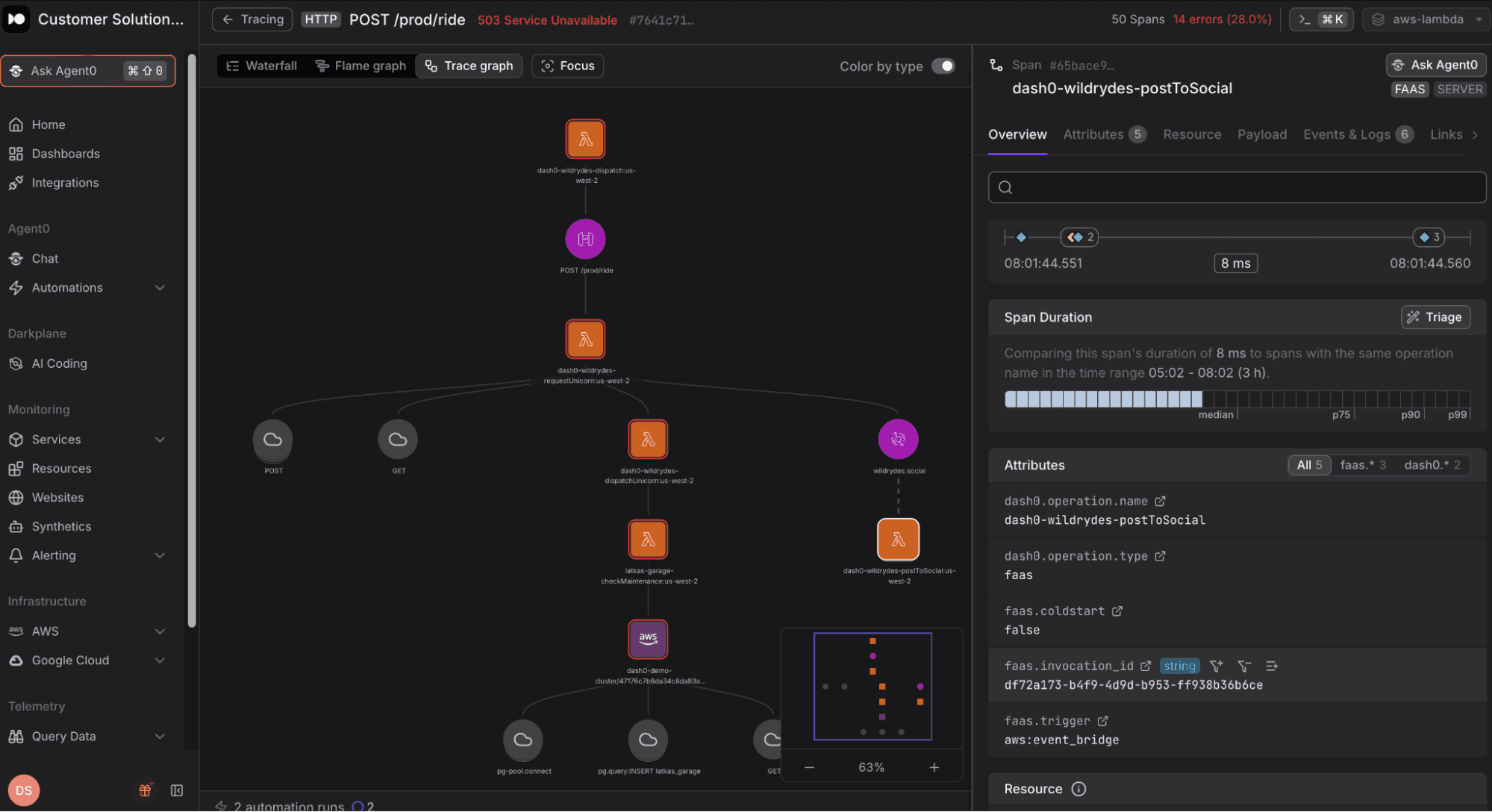Expand the AWS infrastructure section
Viewport: 1492px width, 812px height.
pyautogui.click(x=160, y=631)
